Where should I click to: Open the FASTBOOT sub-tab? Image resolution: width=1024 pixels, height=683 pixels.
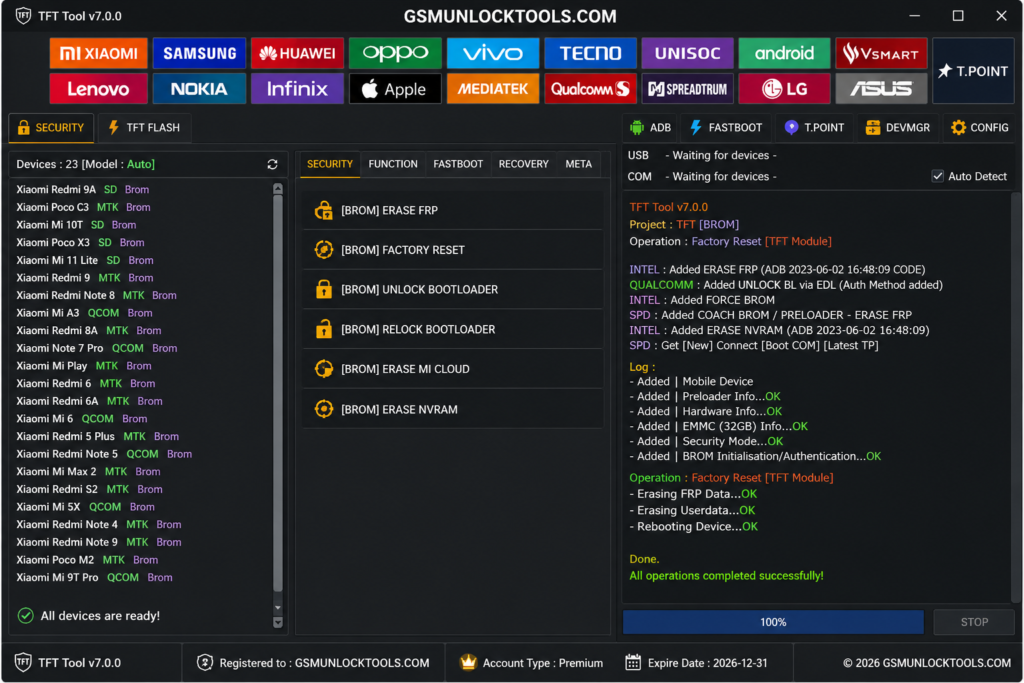point(458,165)
